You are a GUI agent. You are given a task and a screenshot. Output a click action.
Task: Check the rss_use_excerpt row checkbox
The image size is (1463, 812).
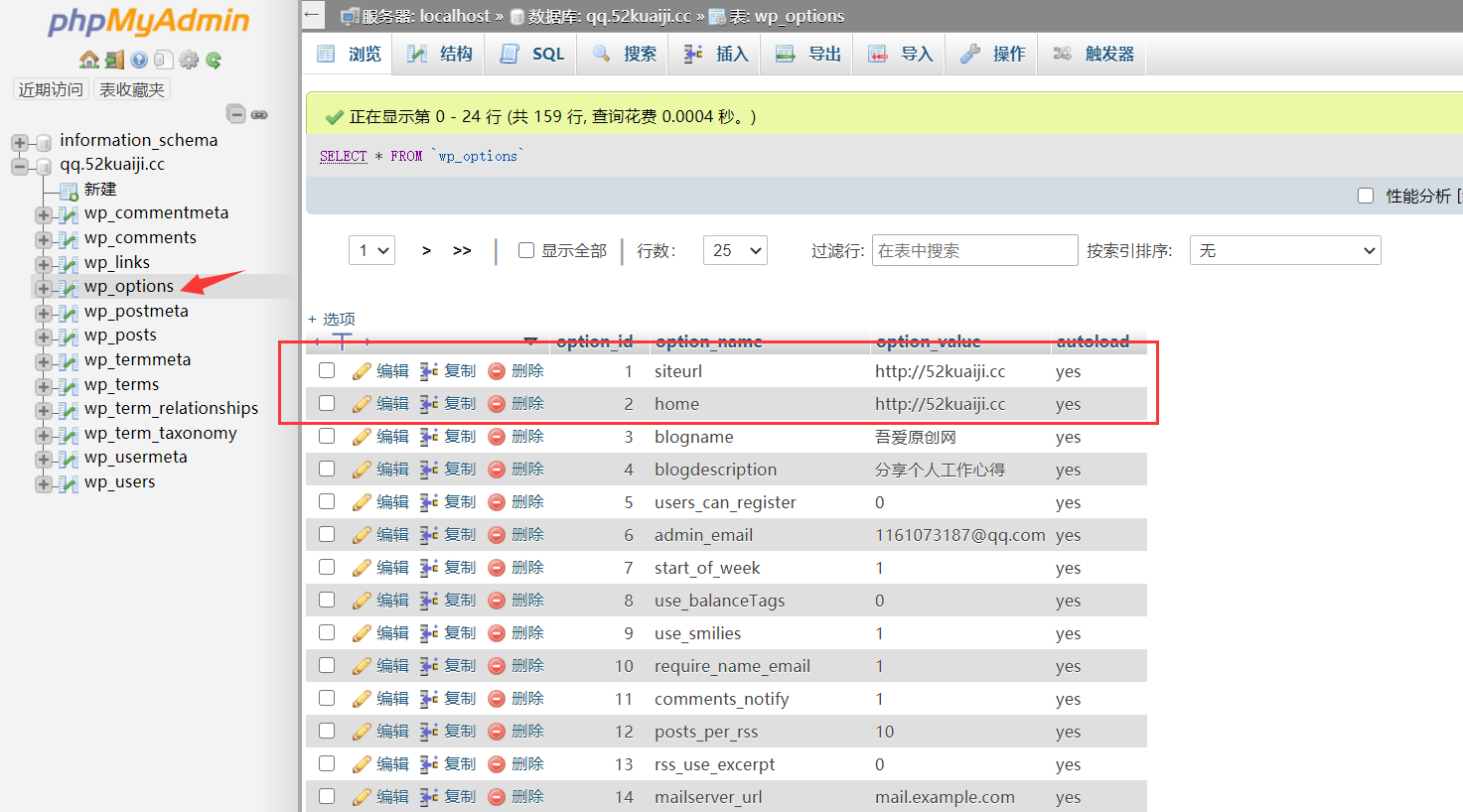tap(327, 763)
